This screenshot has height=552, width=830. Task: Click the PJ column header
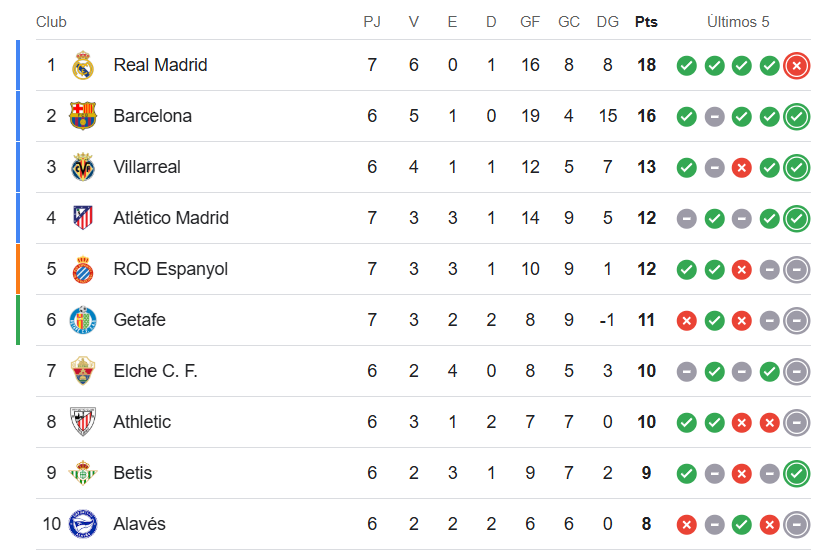(372, 22)
